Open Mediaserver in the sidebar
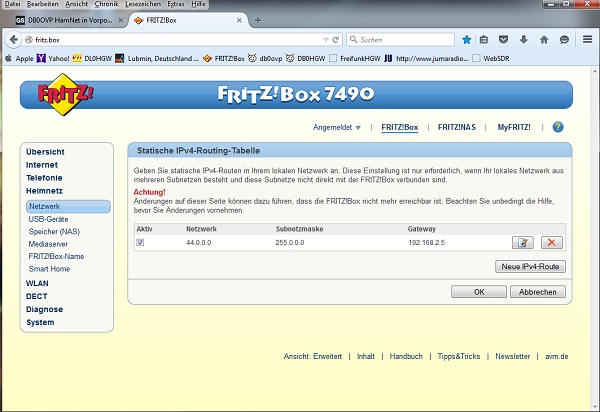This screenshot has height=412, width=600. [x=48, y=244]
